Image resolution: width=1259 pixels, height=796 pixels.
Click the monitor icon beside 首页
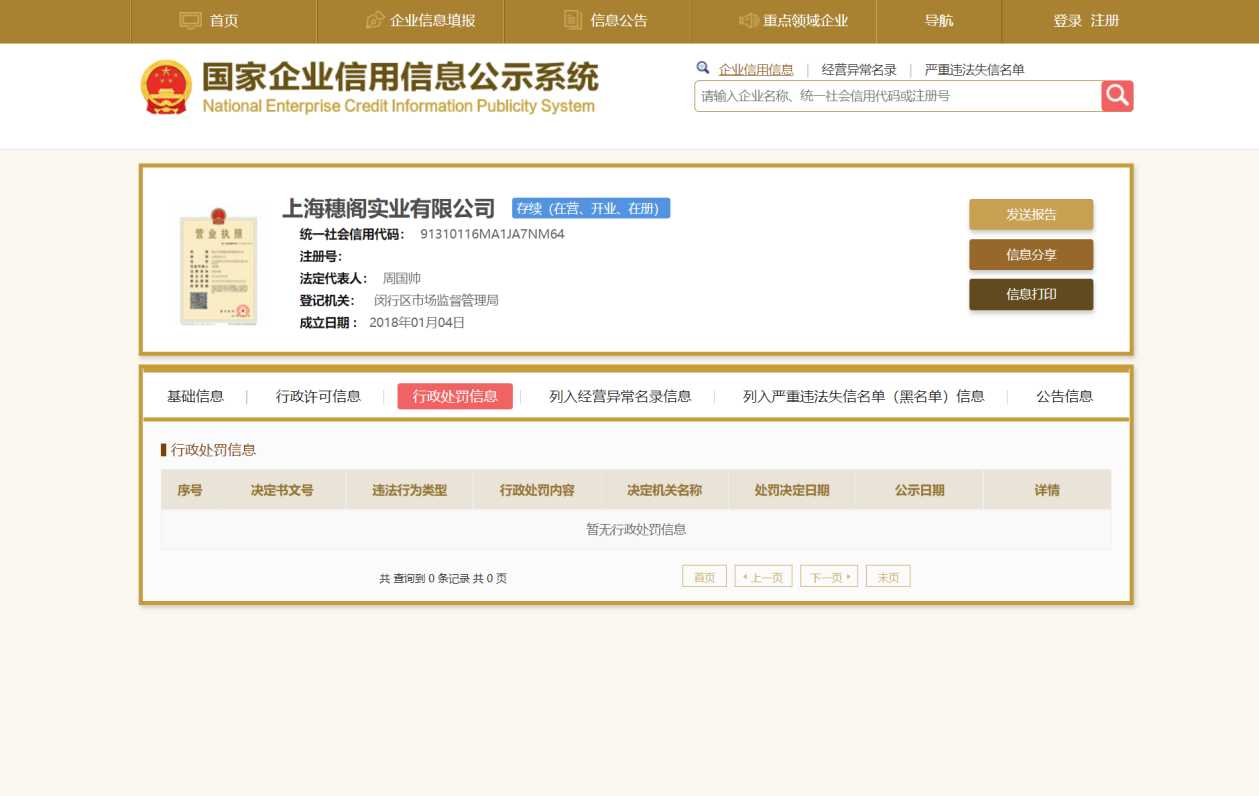190,21
